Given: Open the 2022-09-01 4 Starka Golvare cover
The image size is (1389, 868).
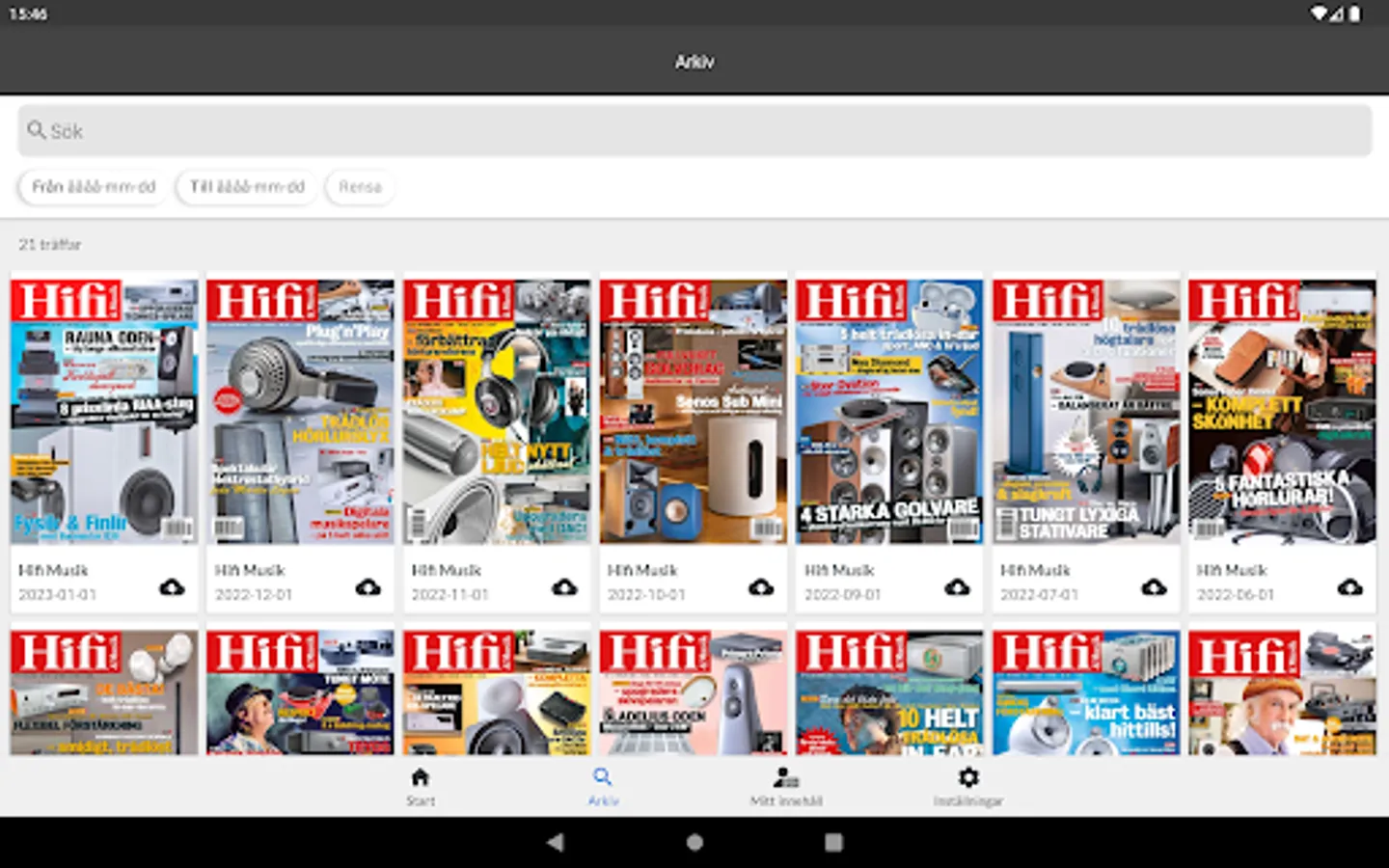Looking at the screenshot, I should pyautogui.click(x=889, y=412).
